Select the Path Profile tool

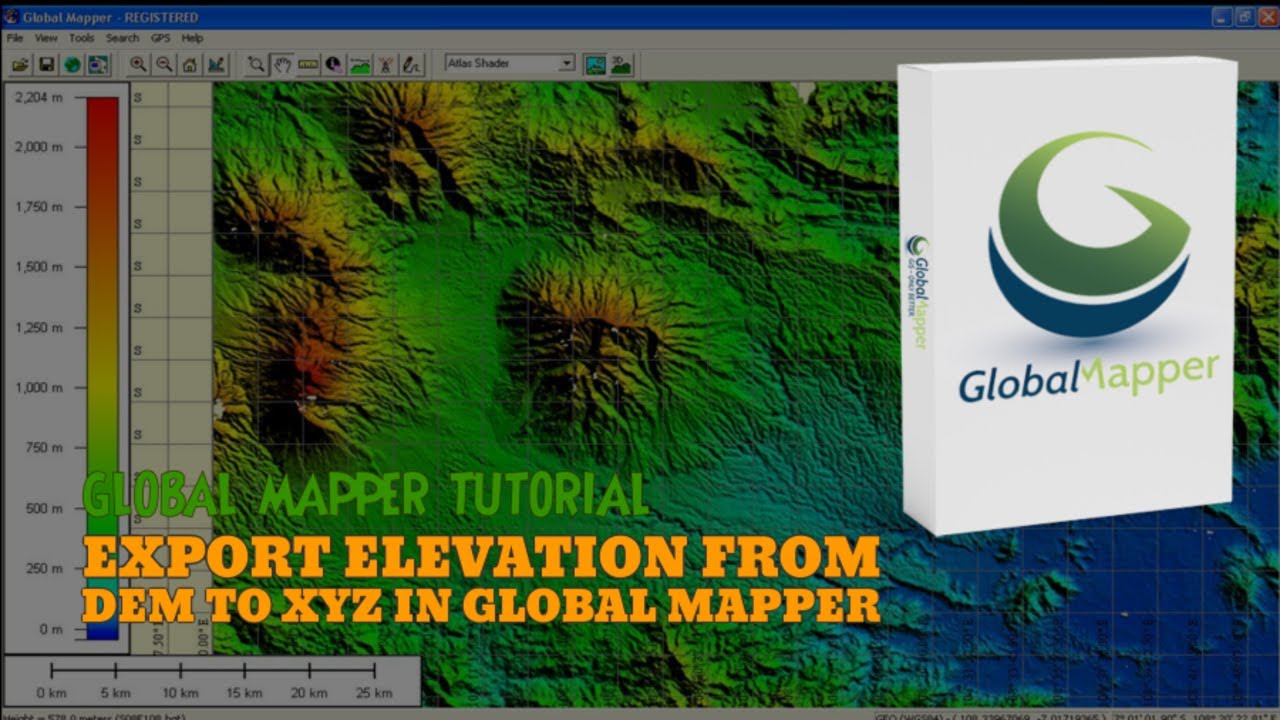tap(360, 64)
